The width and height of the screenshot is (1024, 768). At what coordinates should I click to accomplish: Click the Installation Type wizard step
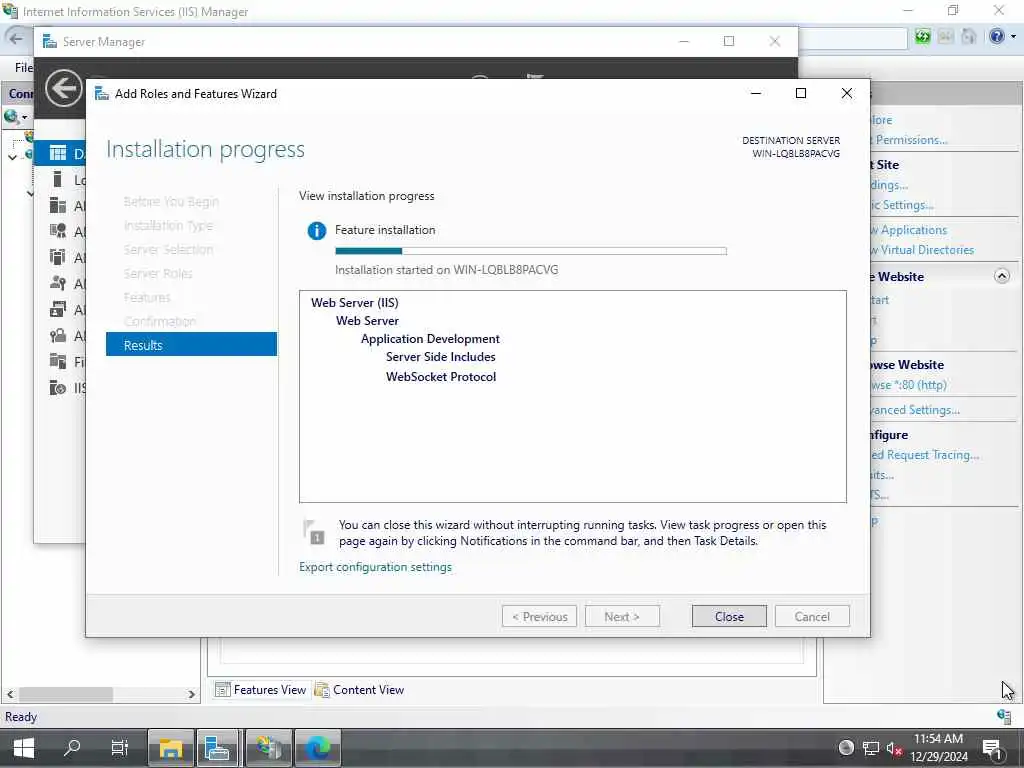point(168,226)
